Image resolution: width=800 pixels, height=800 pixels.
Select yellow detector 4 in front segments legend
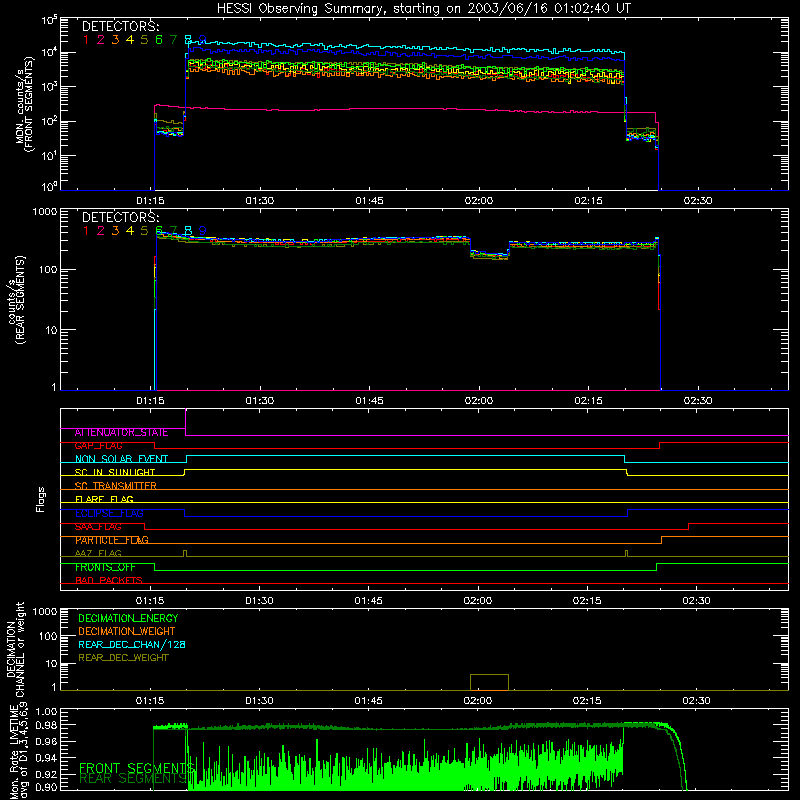130,40
